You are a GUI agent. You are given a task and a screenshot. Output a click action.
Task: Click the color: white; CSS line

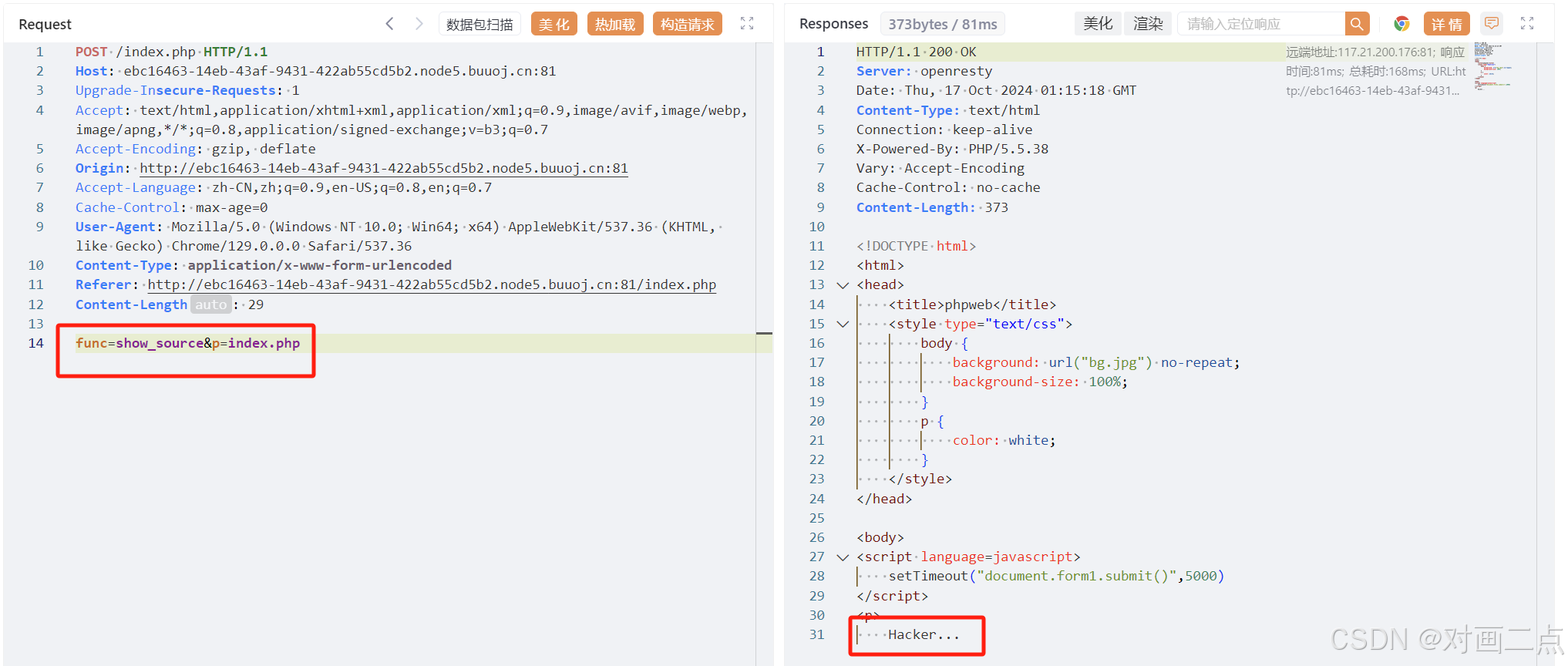1004,440
